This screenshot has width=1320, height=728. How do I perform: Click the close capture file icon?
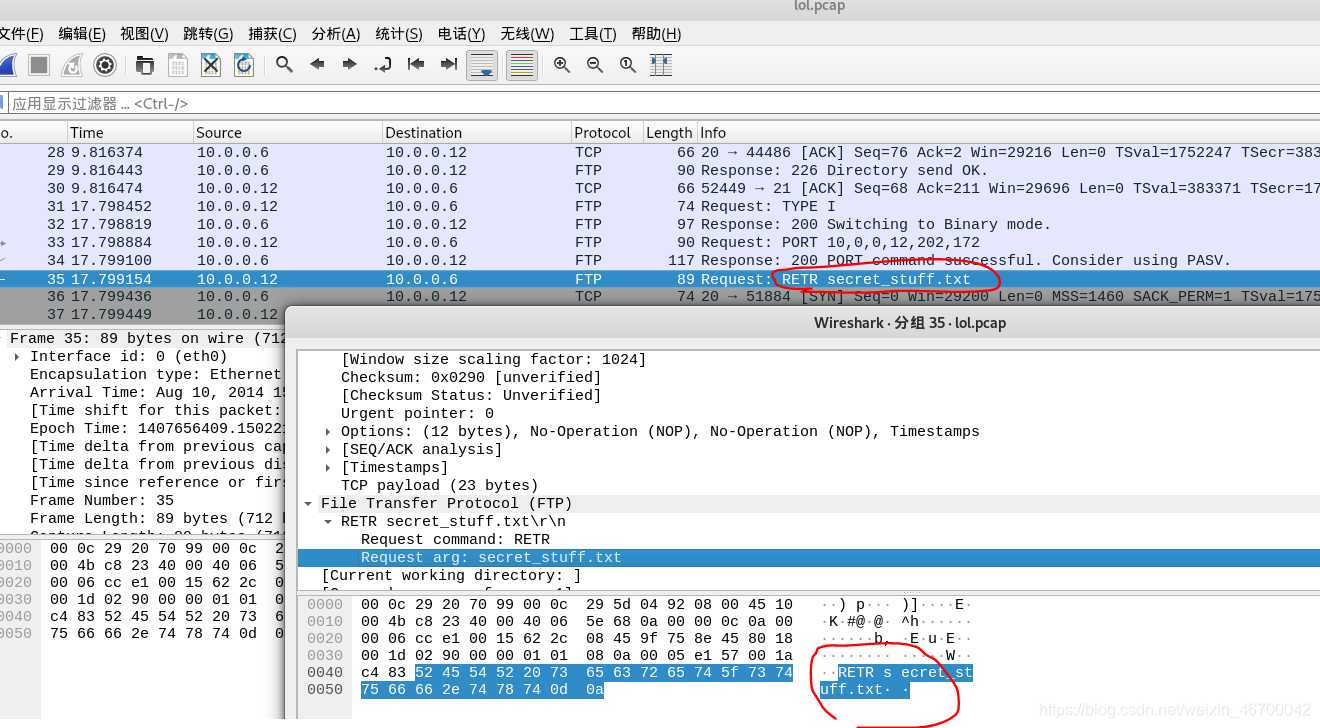(x=211, y=65)
